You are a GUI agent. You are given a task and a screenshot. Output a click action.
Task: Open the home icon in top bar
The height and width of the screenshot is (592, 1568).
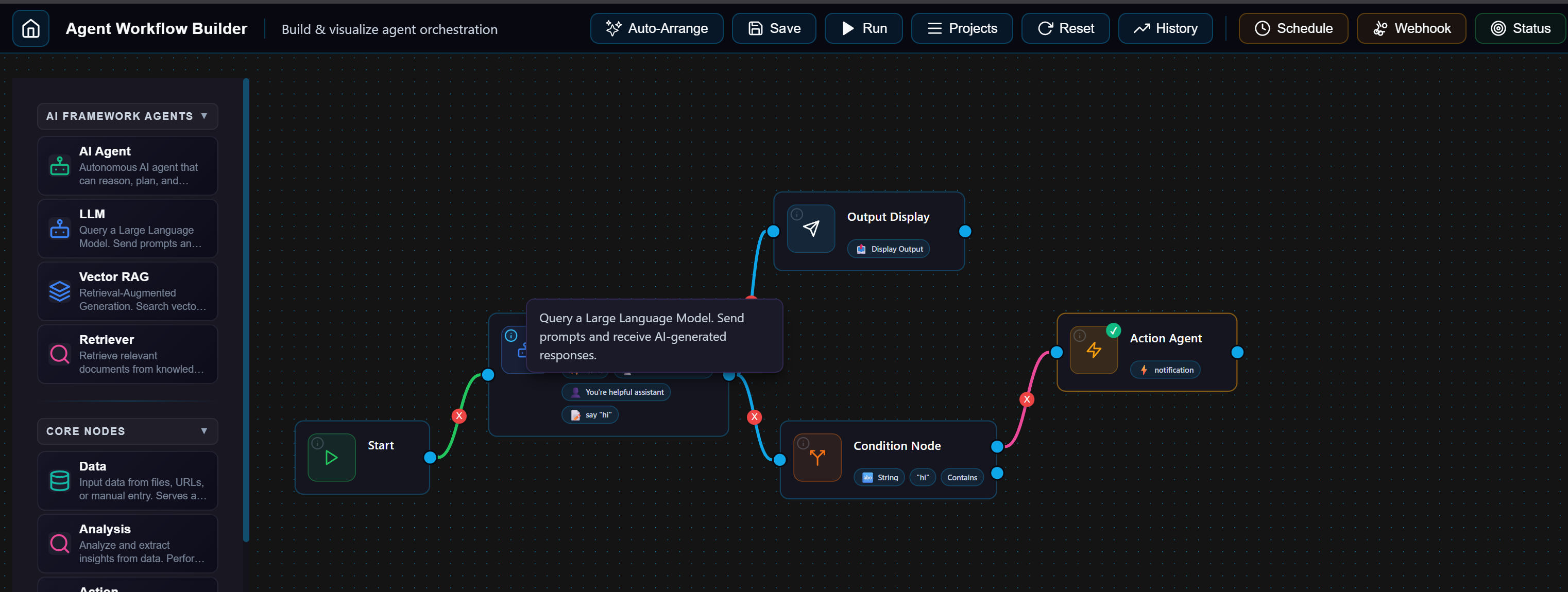[x=29, y=28]
